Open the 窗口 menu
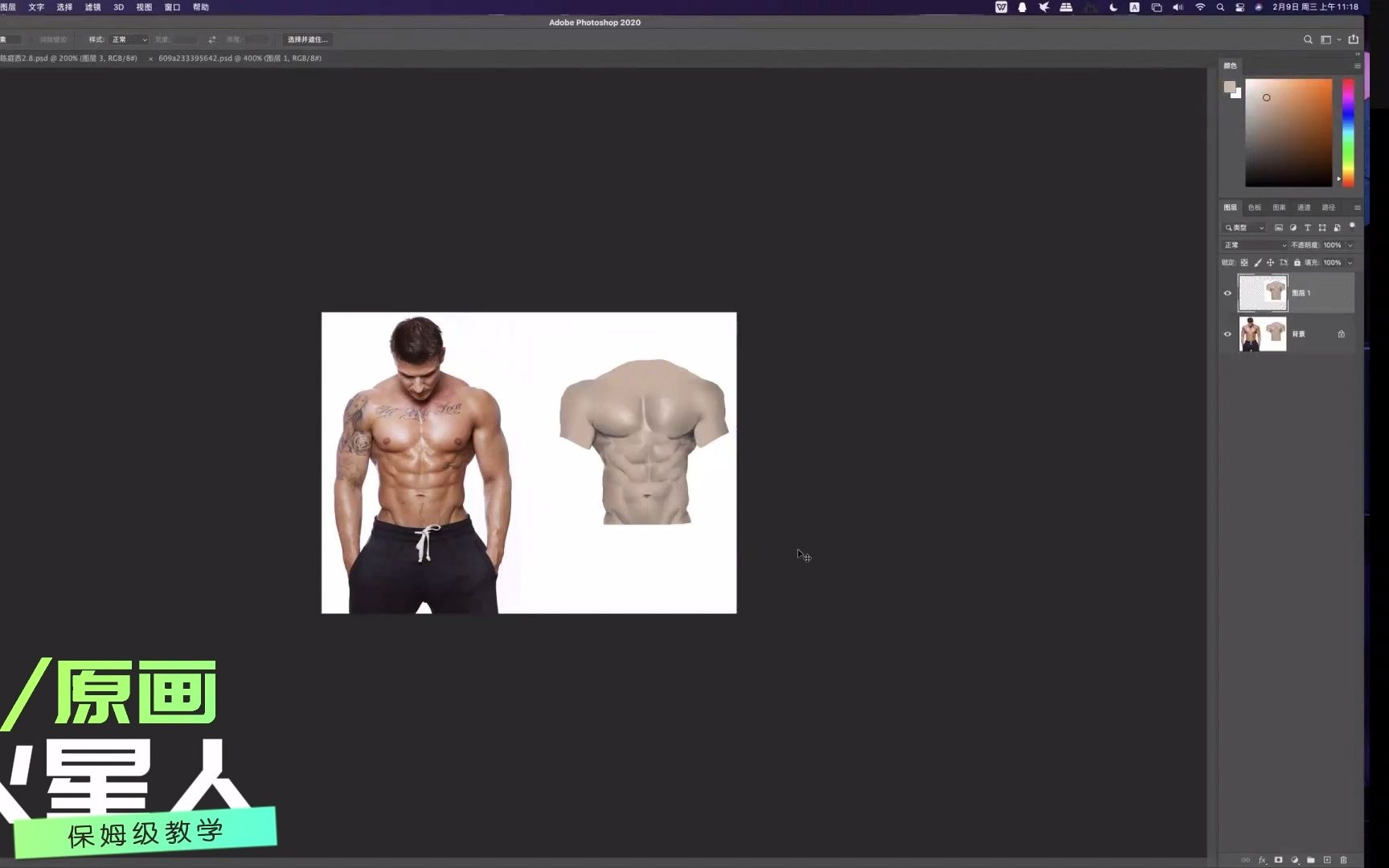 [x=172, y=7]
